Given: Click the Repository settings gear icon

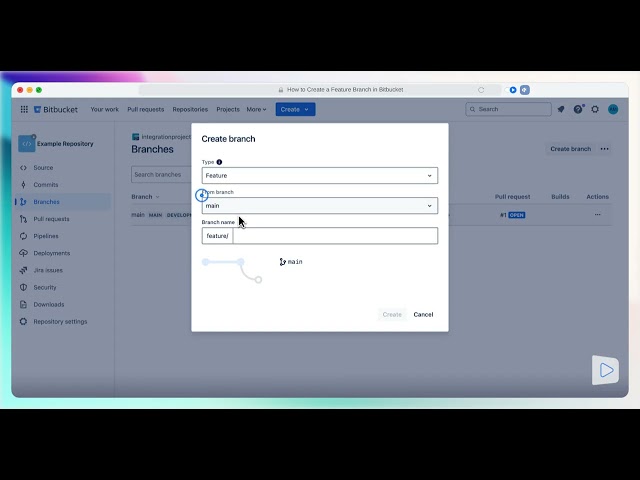Looking at the screenshot, I should (23, 322).
